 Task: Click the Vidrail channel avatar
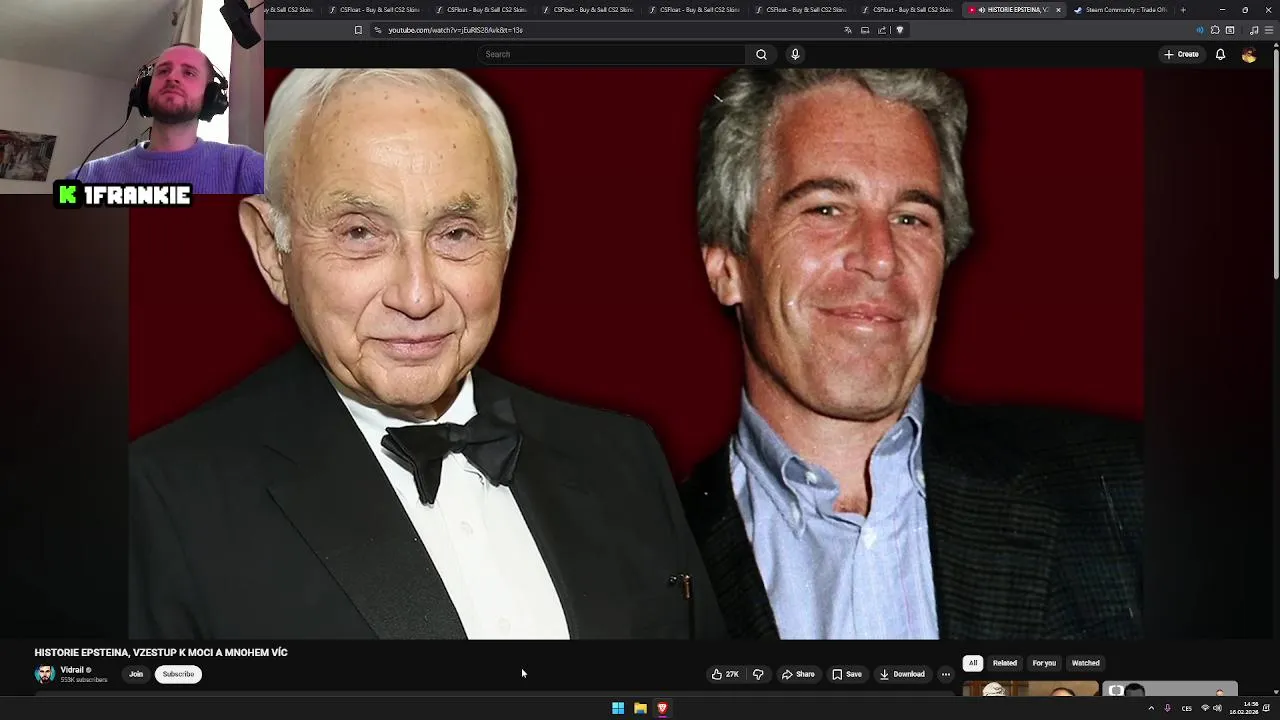[x=45, y=674]
